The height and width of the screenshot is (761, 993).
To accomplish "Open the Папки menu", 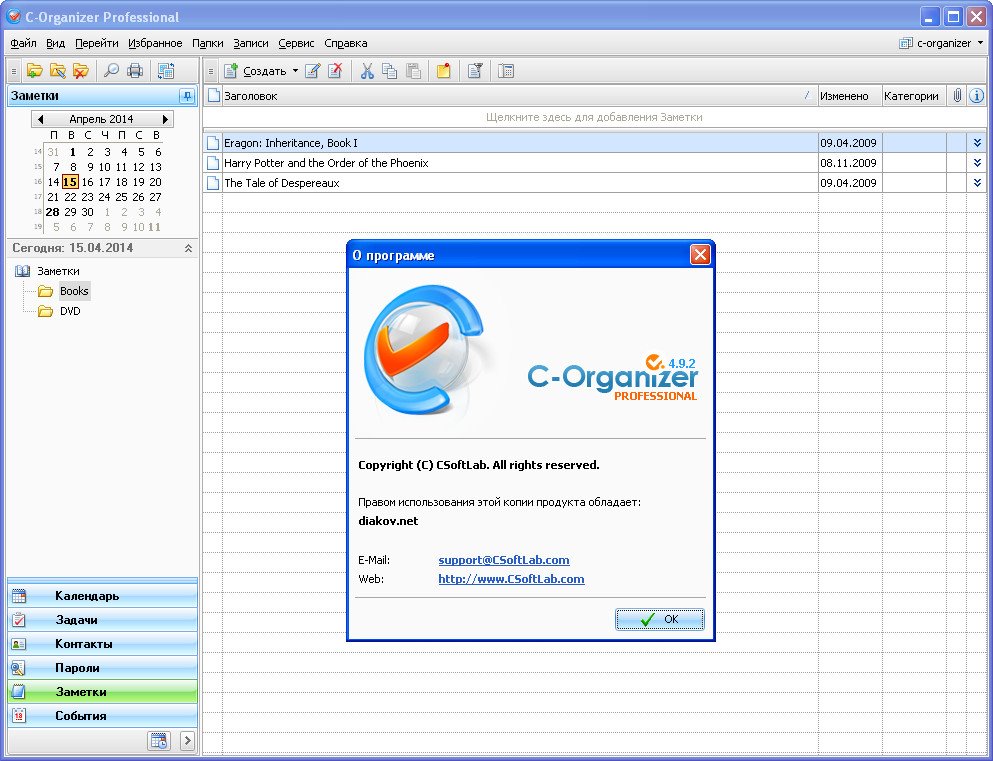I will tap(208, 43).
